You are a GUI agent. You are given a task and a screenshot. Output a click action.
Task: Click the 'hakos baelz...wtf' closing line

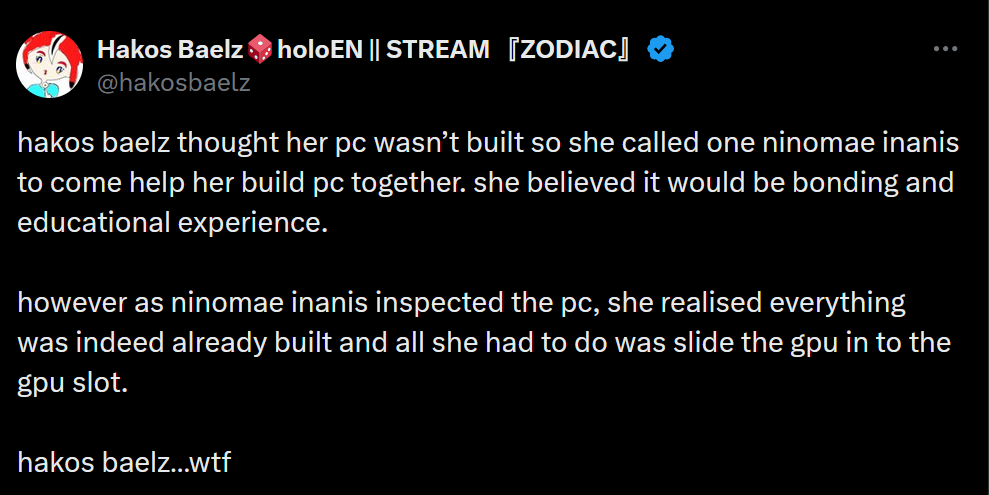coord(124,462)
